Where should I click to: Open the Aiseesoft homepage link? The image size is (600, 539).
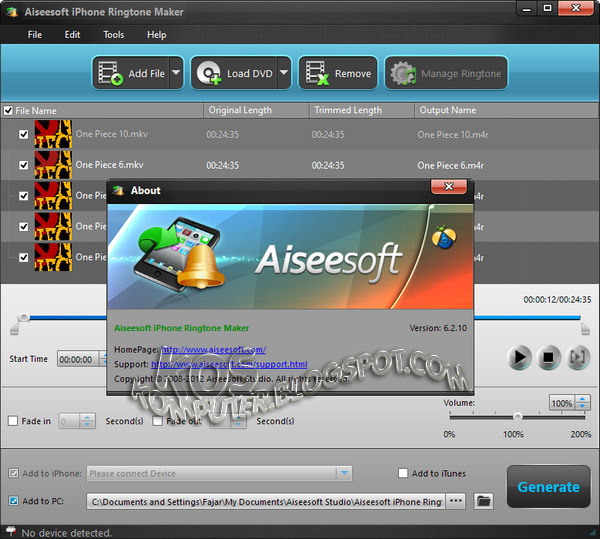[214, 350]
